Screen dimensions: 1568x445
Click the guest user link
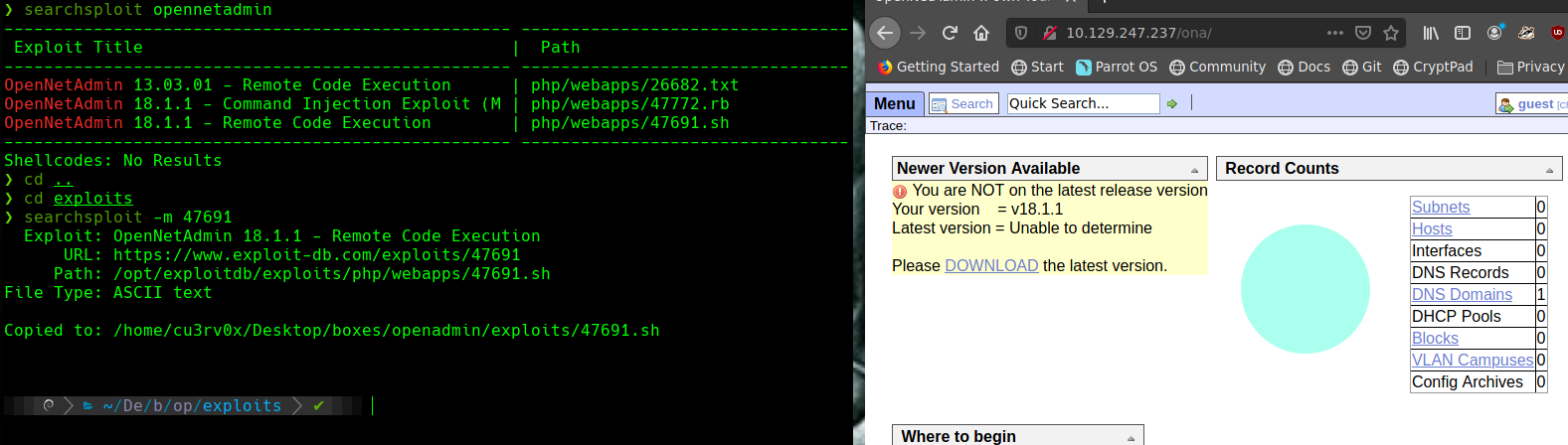click(1535, 104)
